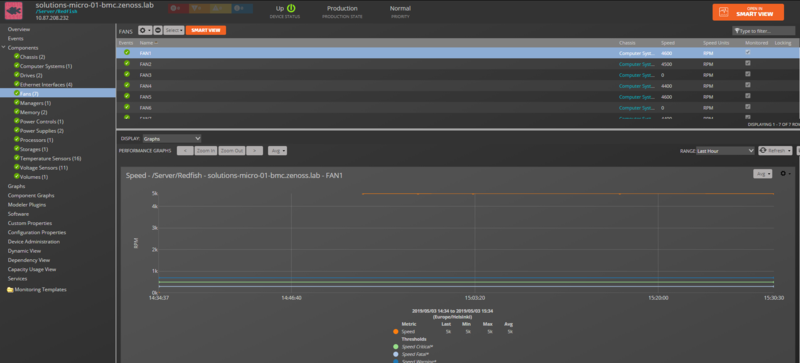800x363 pixels.
Task: Open the Refresh dropdown button
Action: pos(775,151)
